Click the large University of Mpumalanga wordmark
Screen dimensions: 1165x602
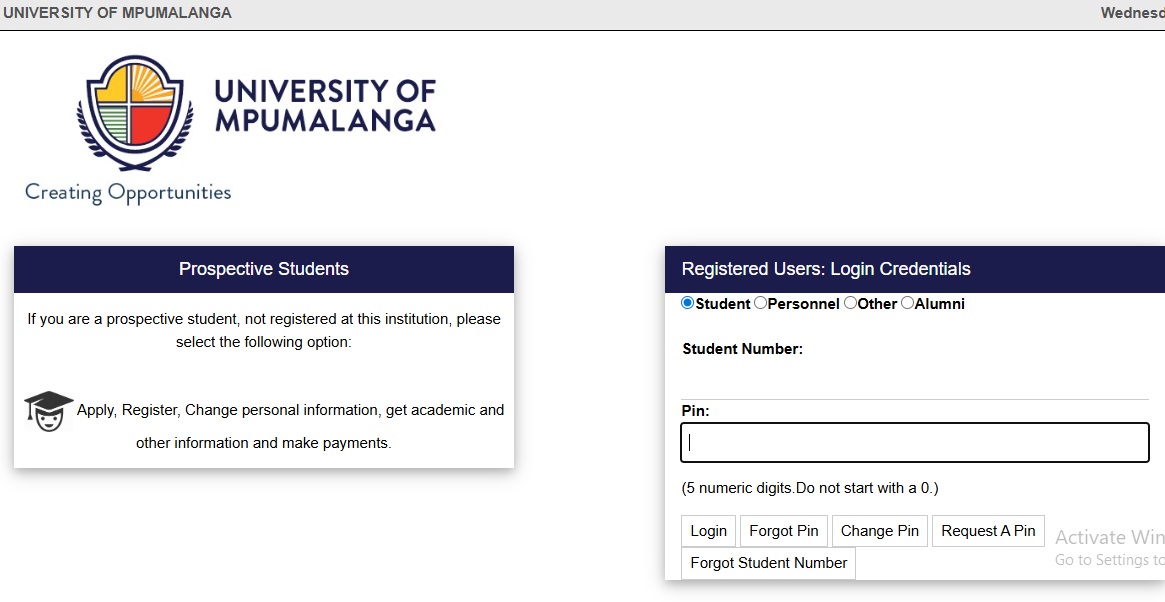click(x=325, y=106)
